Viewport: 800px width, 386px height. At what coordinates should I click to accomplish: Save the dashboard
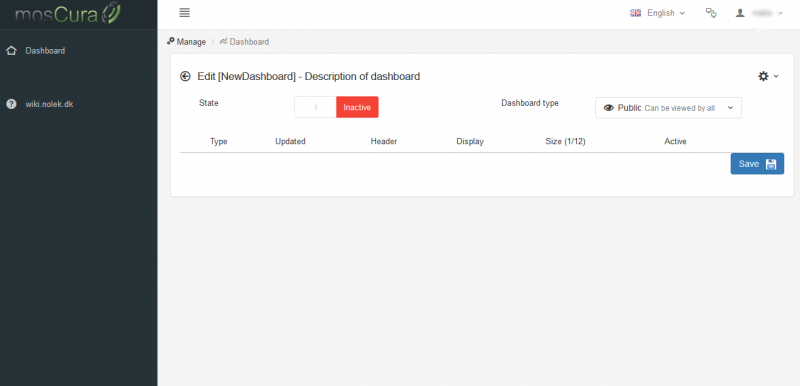757,164
